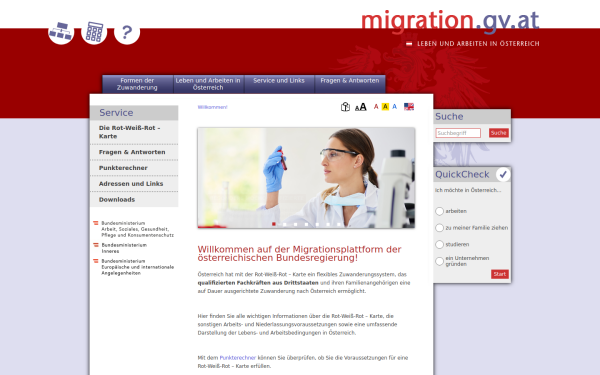The height and width of the screenshot is (375, 600).
Task: Select the blue A contrast option
Action: pos(395,107)
